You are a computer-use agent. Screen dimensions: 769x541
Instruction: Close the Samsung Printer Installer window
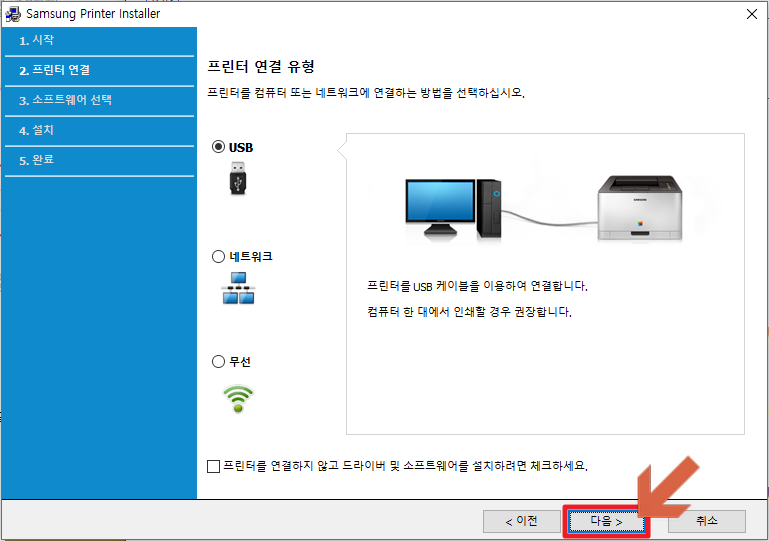tap(752, 14)
